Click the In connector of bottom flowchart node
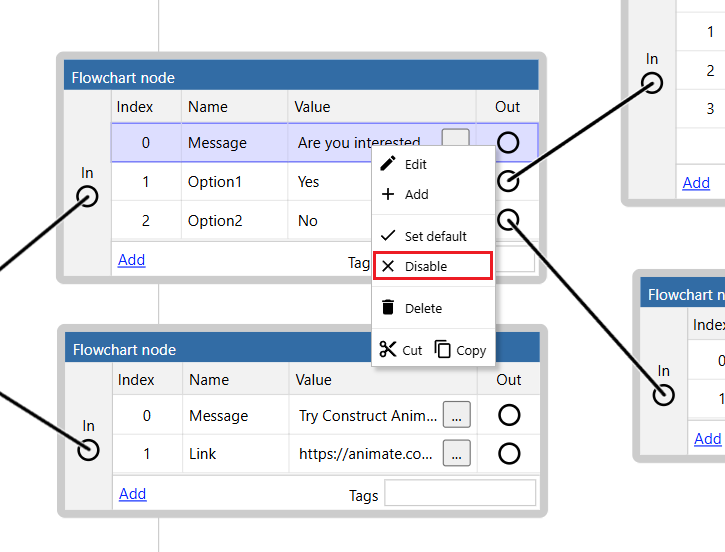 [89, 449]
